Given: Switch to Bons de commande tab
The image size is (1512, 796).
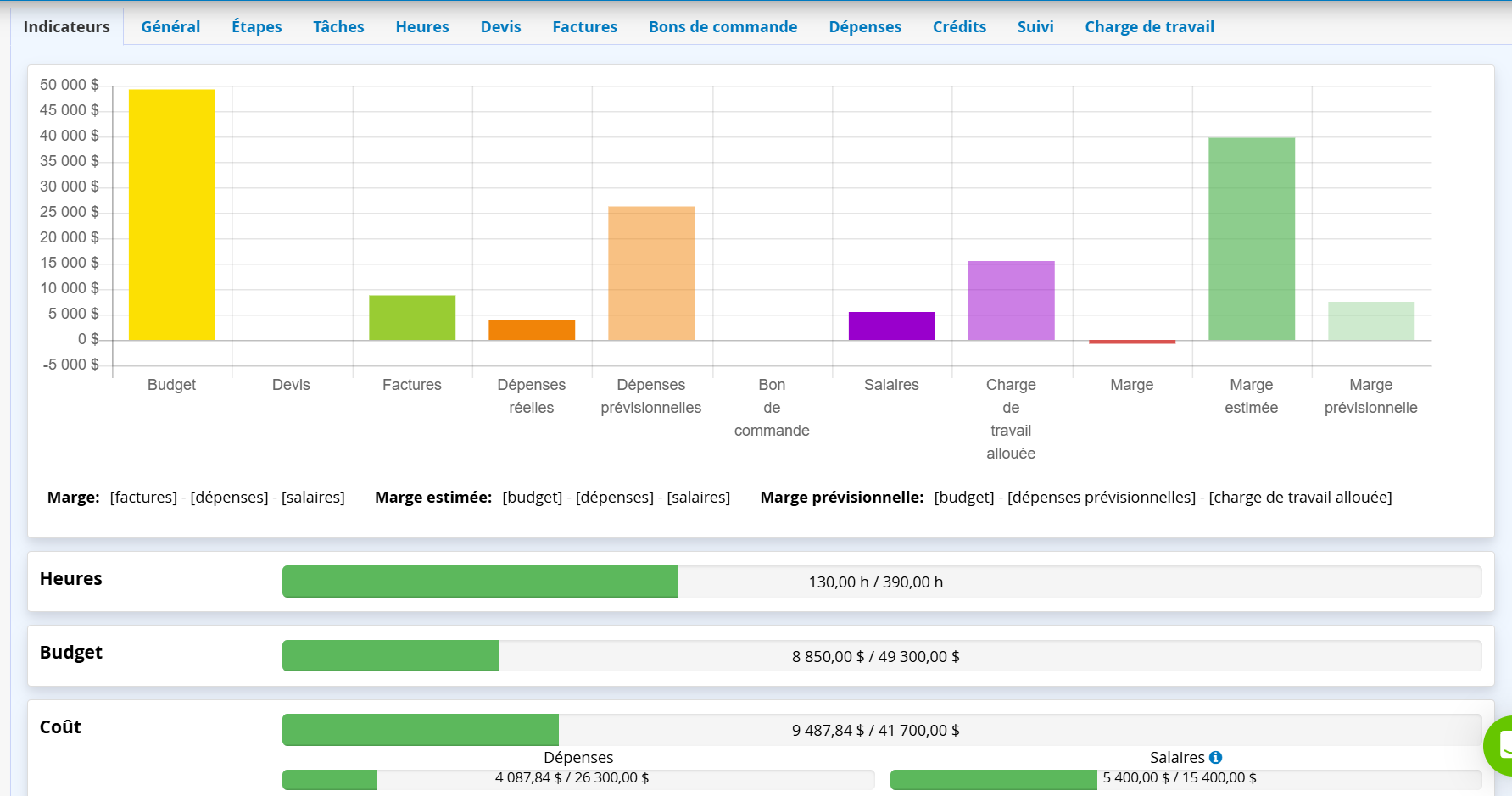Looking at the screenshot, I should click(723, 26).
